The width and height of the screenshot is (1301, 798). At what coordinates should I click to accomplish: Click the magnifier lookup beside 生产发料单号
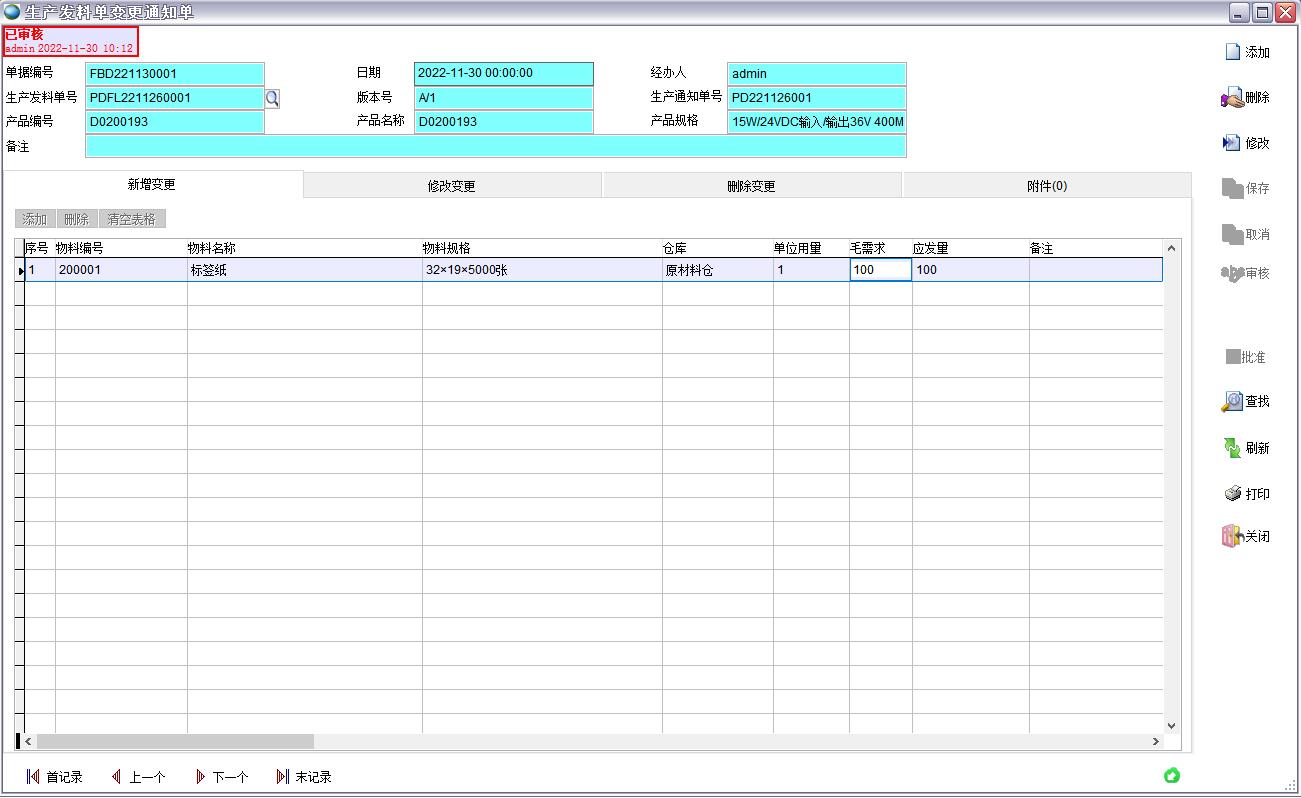point(272,98)
